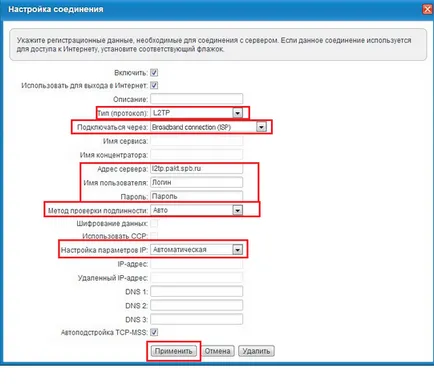This screenshot has height=385, width=434.
Task: Select the Имя пользователя input field
Action: point(197,182)
